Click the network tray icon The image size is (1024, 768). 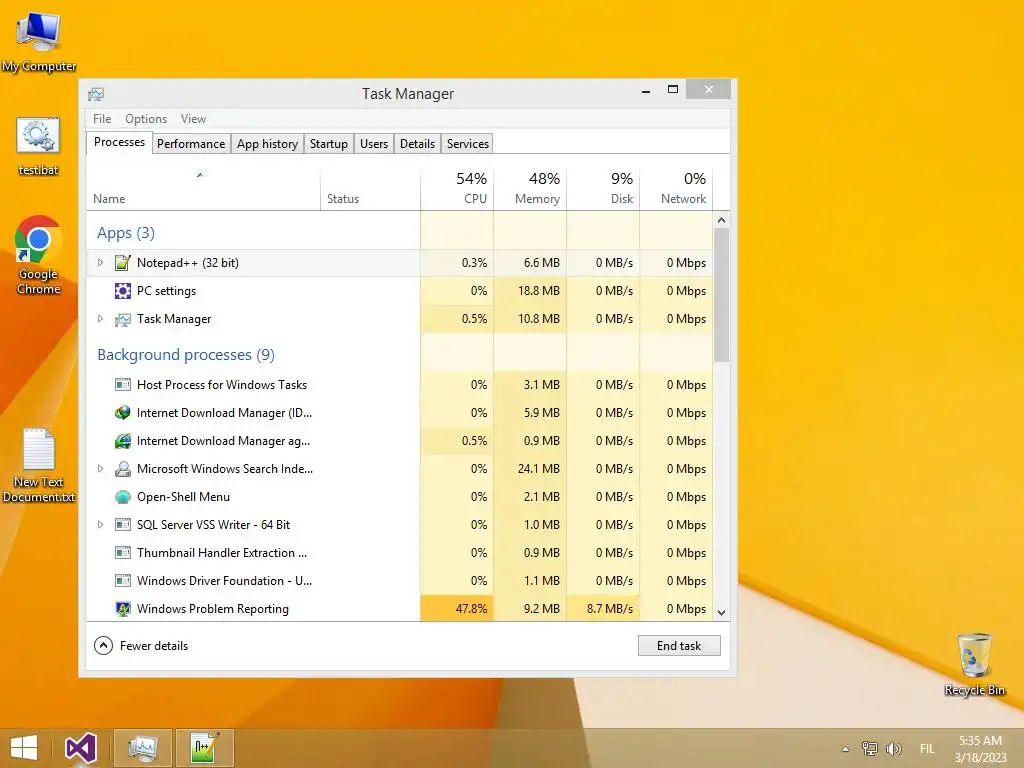coord(869,748)
